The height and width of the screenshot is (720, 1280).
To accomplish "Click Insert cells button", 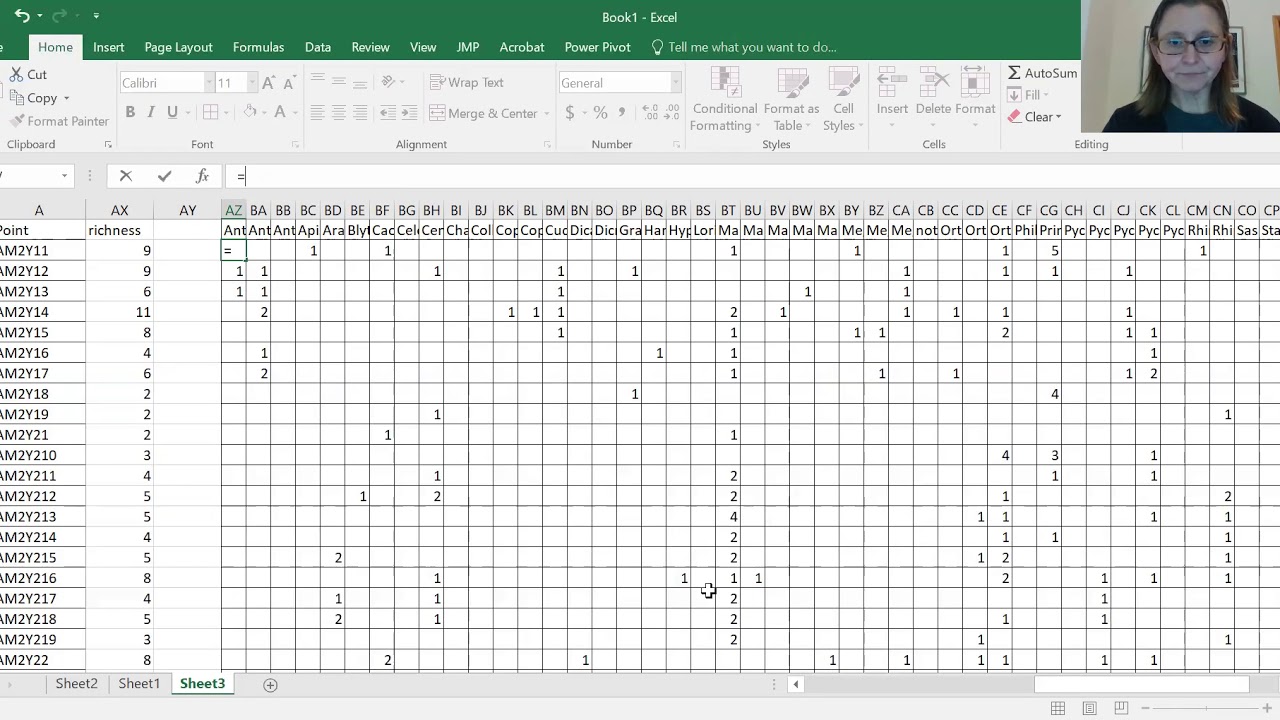I will coord(892,95).
